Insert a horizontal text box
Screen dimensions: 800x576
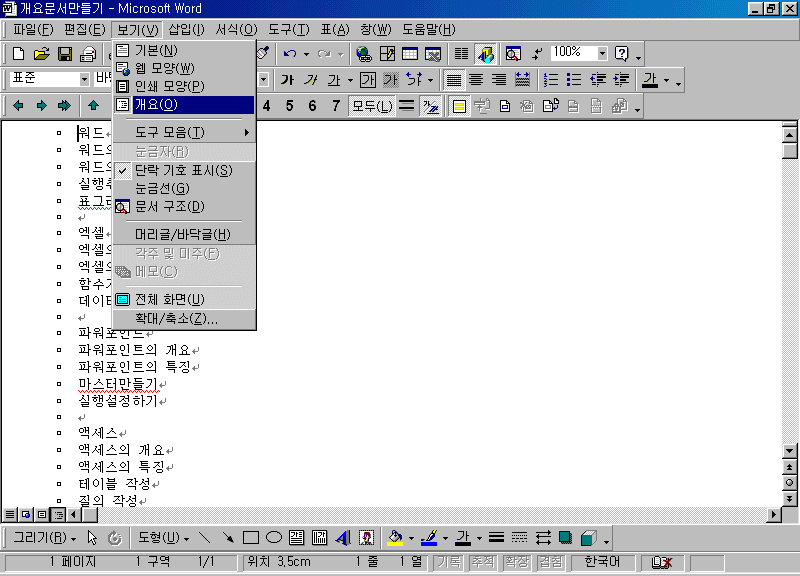tap(296, 537)
